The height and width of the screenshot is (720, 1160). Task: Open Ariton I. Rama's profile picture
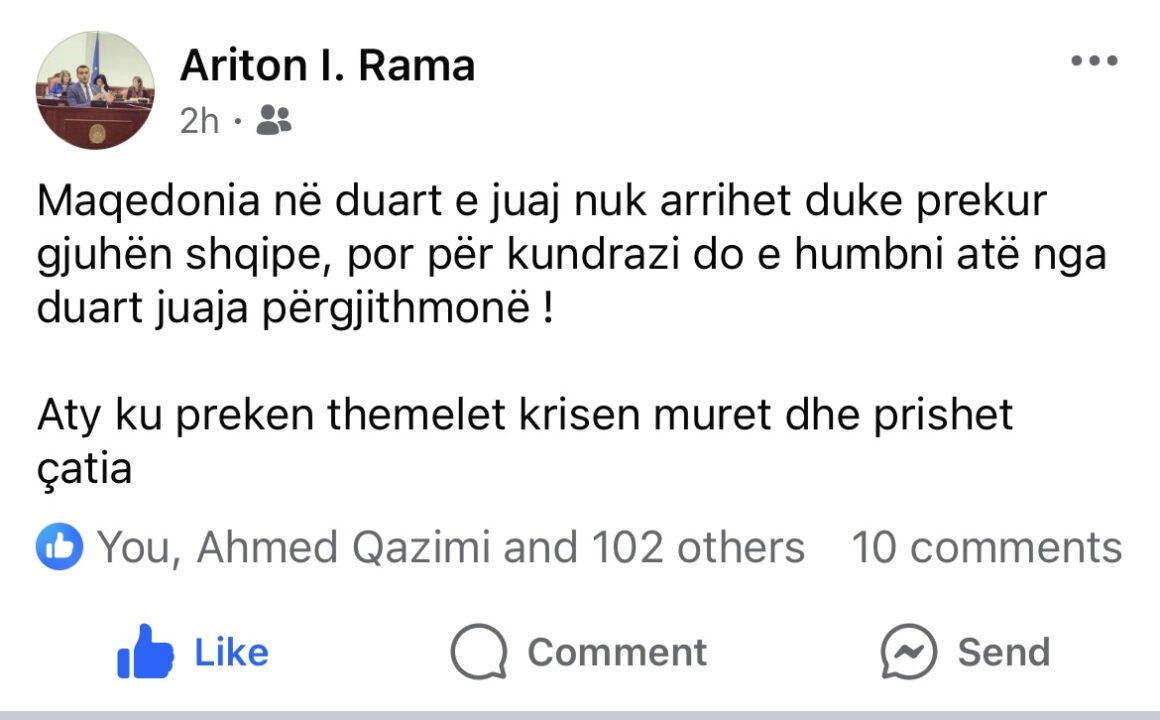[96, 90]
